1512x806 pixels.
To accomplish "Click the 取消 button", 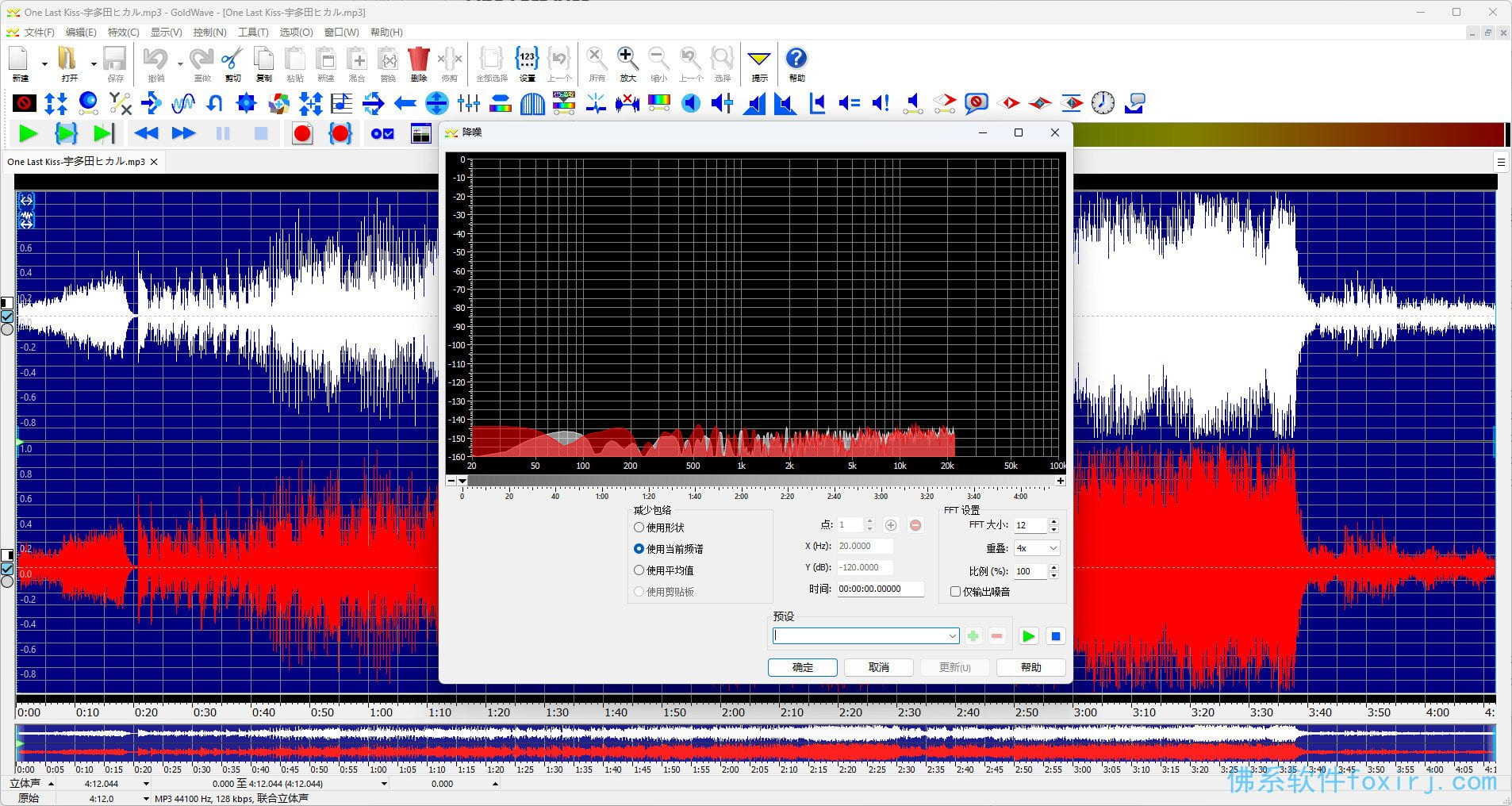I will tap(879, 667).
